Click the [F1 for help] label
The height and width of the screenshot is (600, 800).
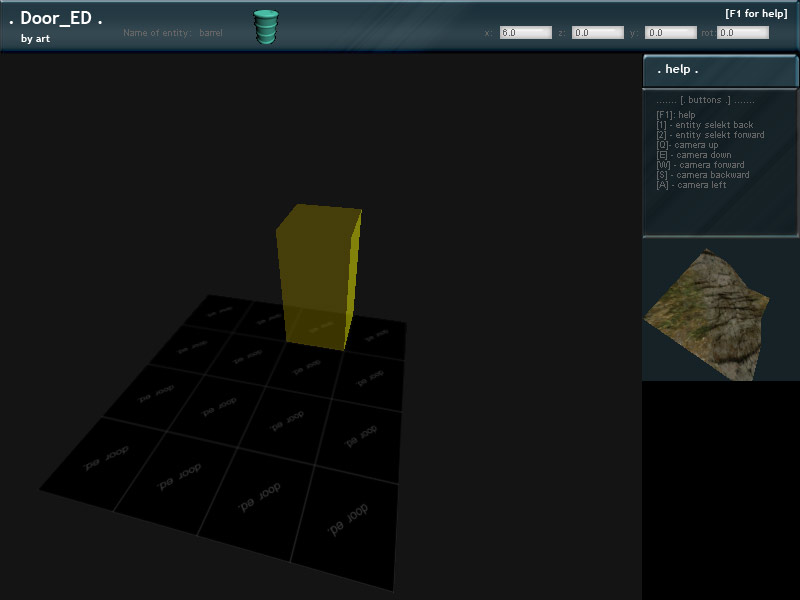pyautogui.click(x=756, y=13)
